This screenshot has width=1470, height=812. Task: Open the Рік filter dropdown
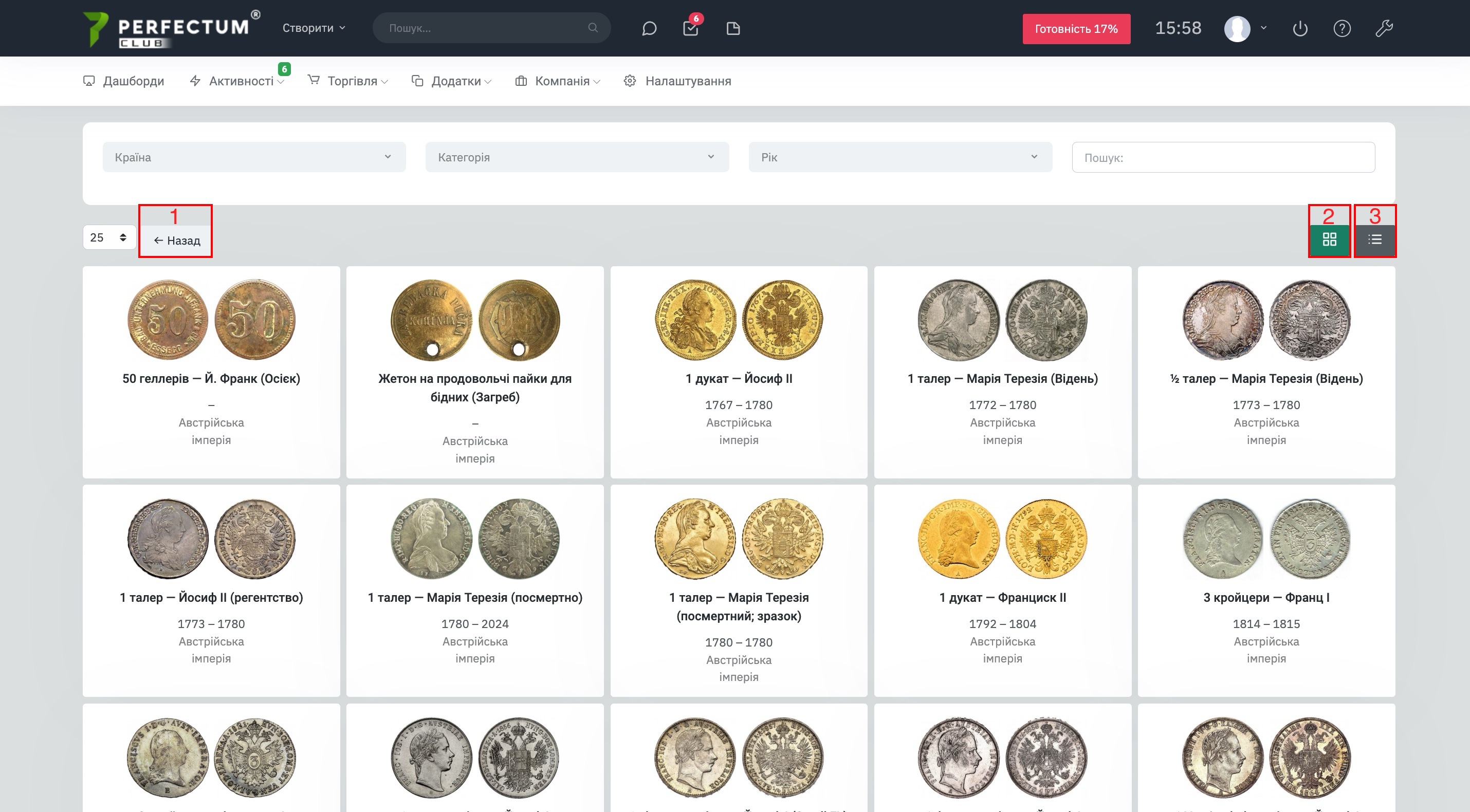[900, 157]
